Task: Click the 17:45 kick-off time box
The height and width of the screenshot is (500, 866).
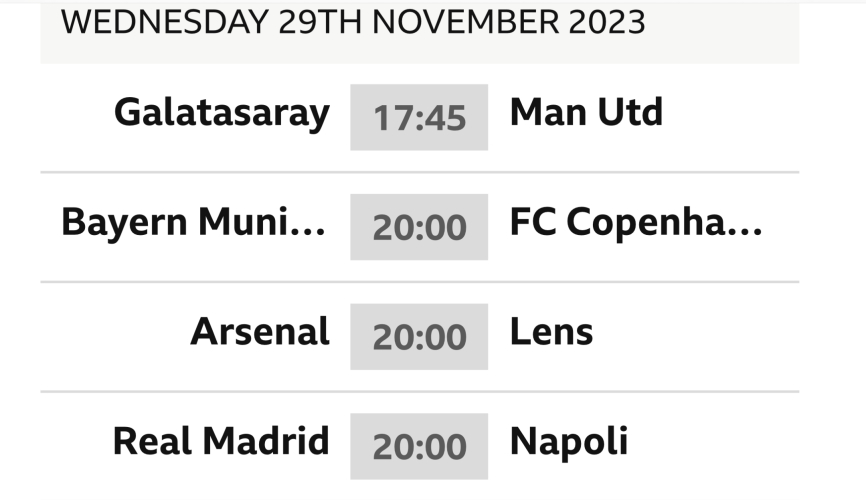Action: pyautogui.click(x=419, y=118)
